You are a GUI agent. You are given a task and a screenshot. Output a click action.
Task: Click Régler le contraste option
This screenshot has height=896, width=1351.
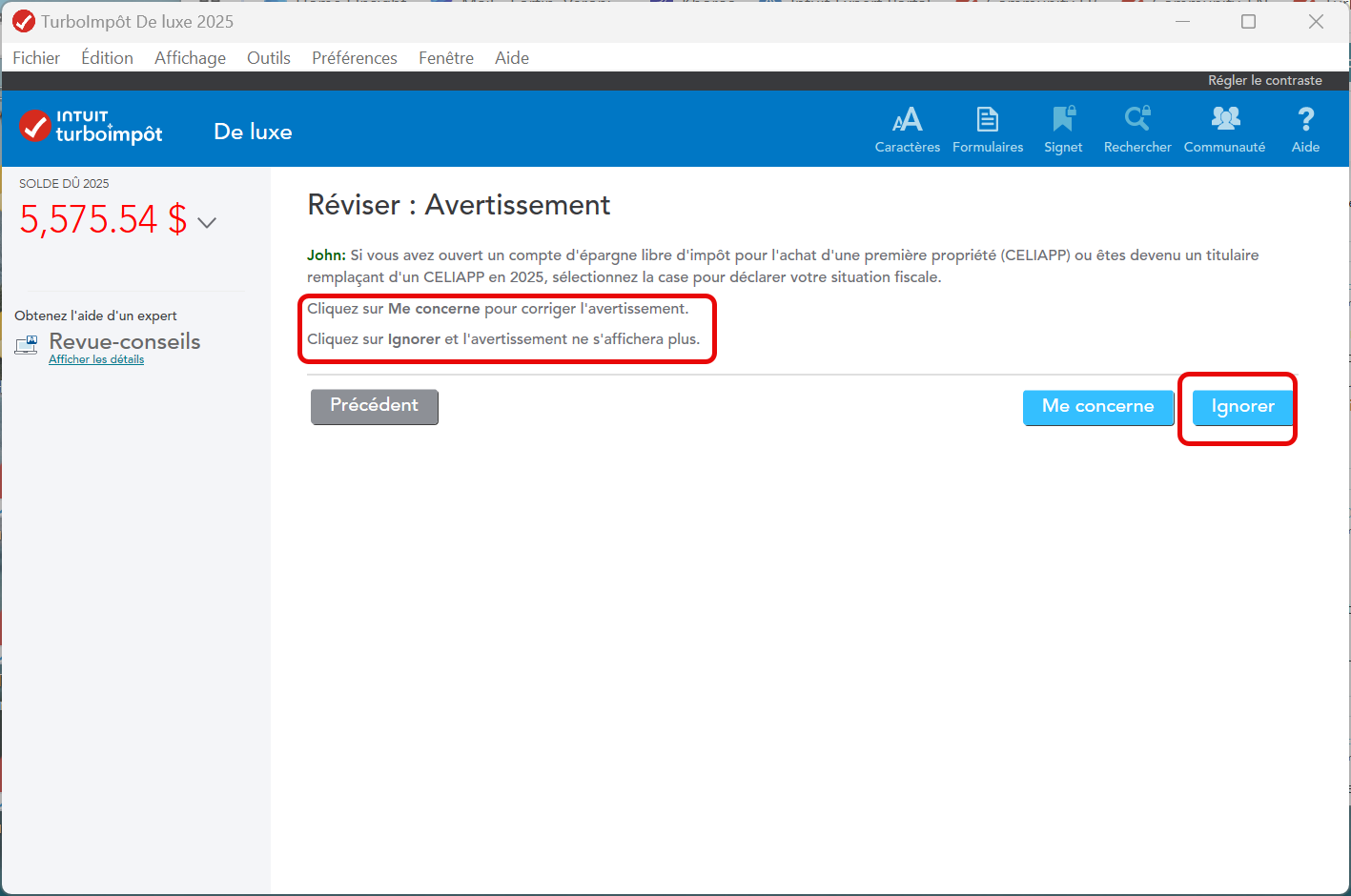[x=1264, y=81]
